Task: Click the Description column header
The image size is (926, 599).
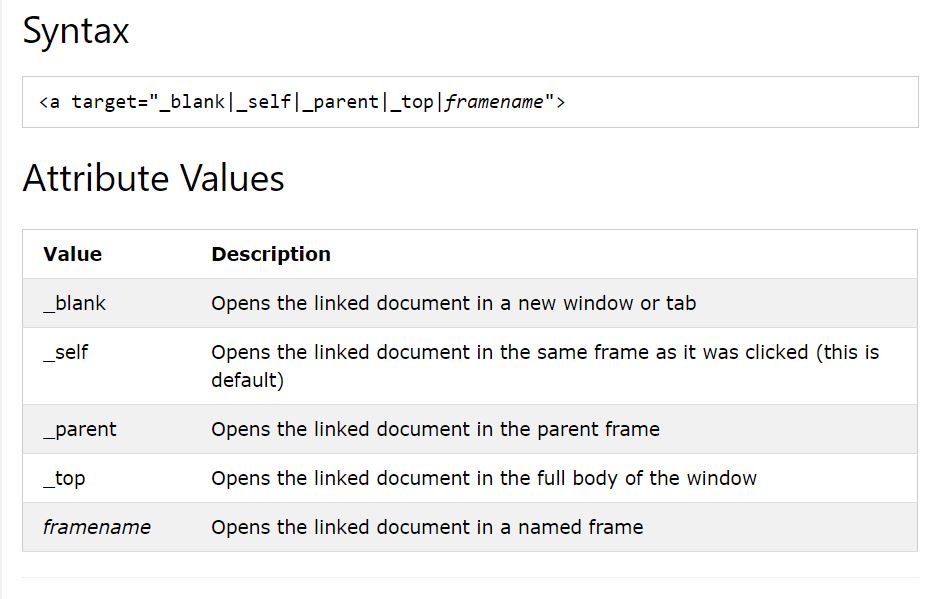Action: [270, 254]
